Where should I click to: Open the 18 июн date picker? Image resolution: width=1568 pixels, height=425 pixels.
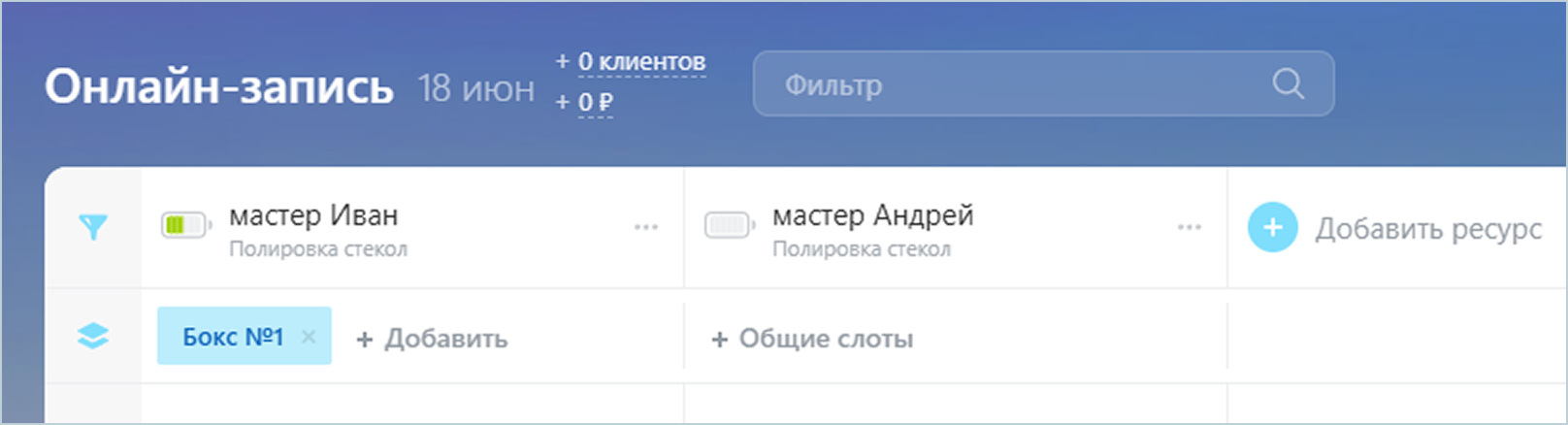[x=476, y=88]
